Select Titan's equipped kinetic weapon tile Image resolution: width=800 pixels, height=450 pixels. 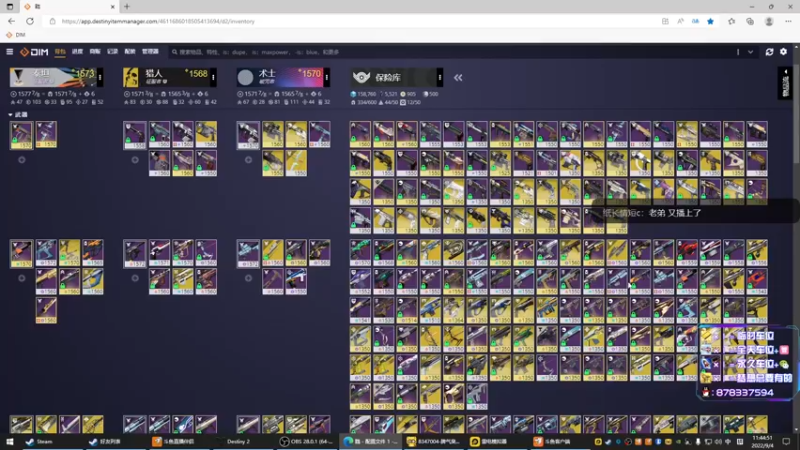[x=21, y=135]
